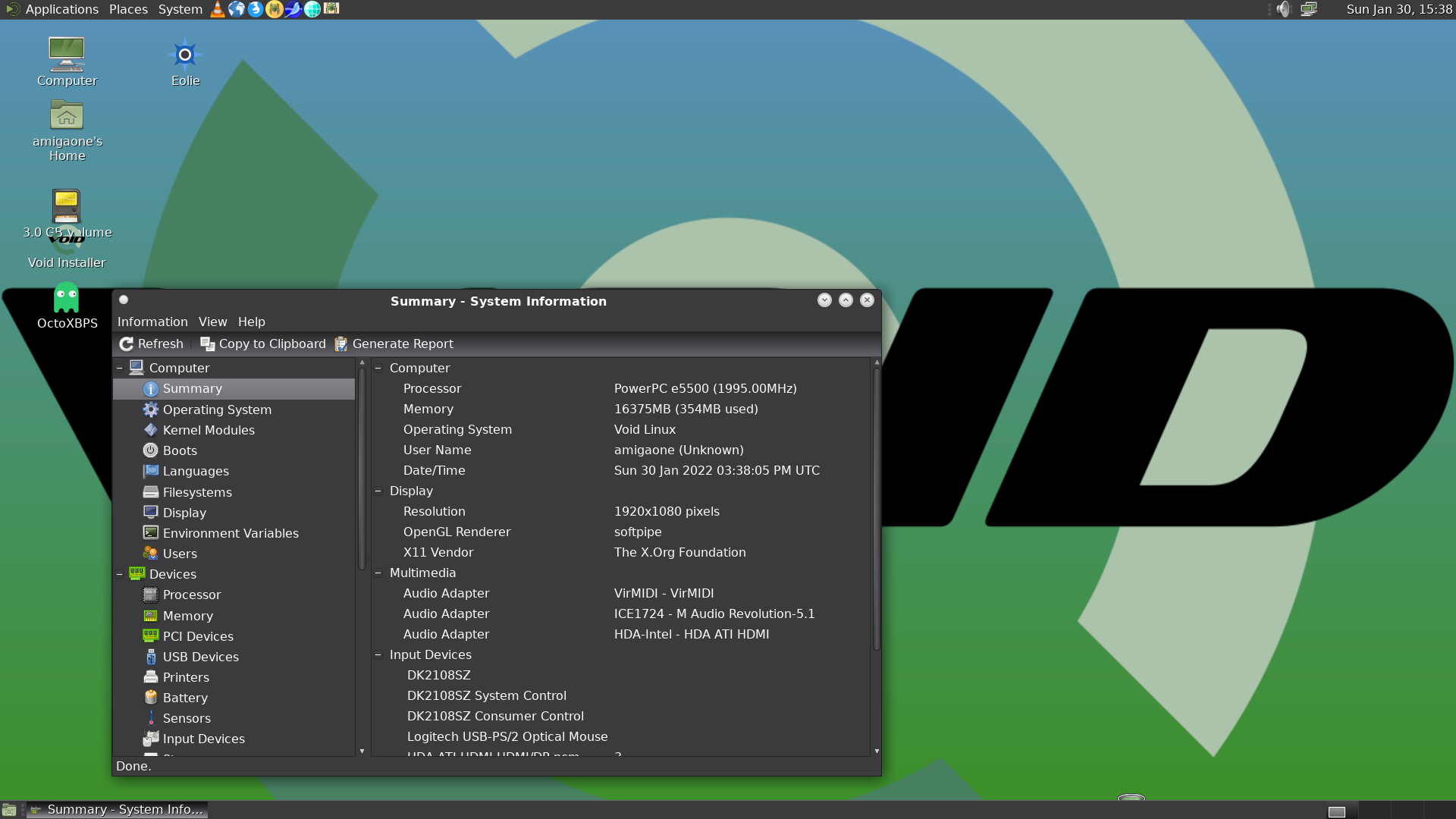Open the OctoXBPS desktop icon
Viewport: 1456px width, 819px height.
[67, 306]
